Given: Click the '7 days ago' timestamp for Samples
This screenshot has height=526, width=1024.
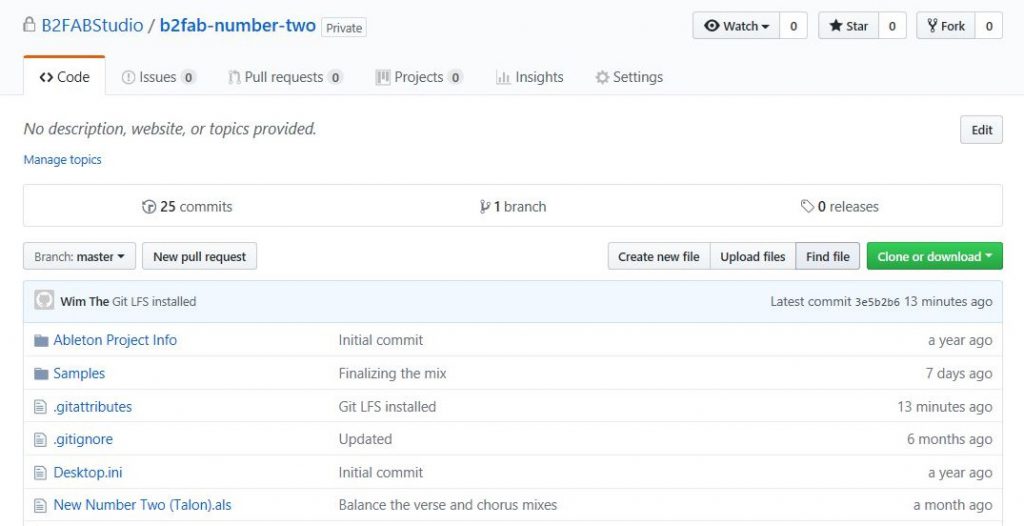Looking at the screenshot, I should (959, 374).
